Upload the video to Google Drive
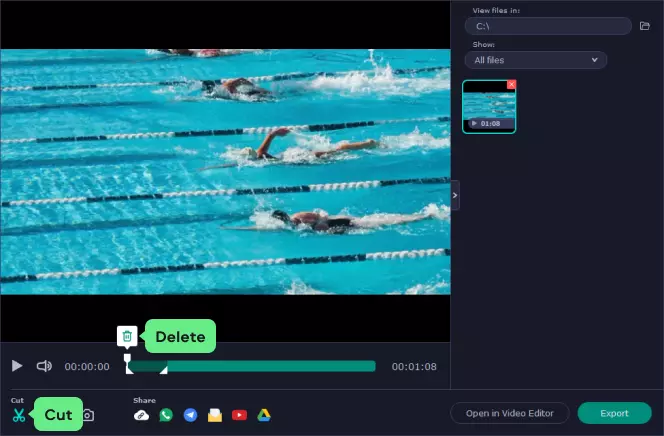The image size is (664, 436). click(x=264, y=415)
